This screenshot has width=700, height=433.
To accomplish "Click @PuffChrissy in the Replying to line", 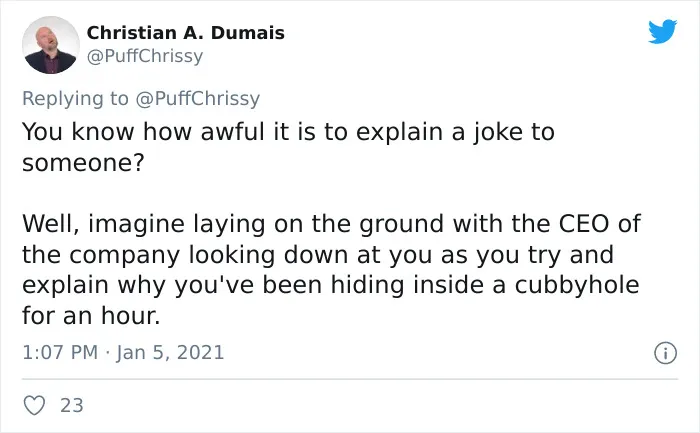I will (x=197, y=98).
